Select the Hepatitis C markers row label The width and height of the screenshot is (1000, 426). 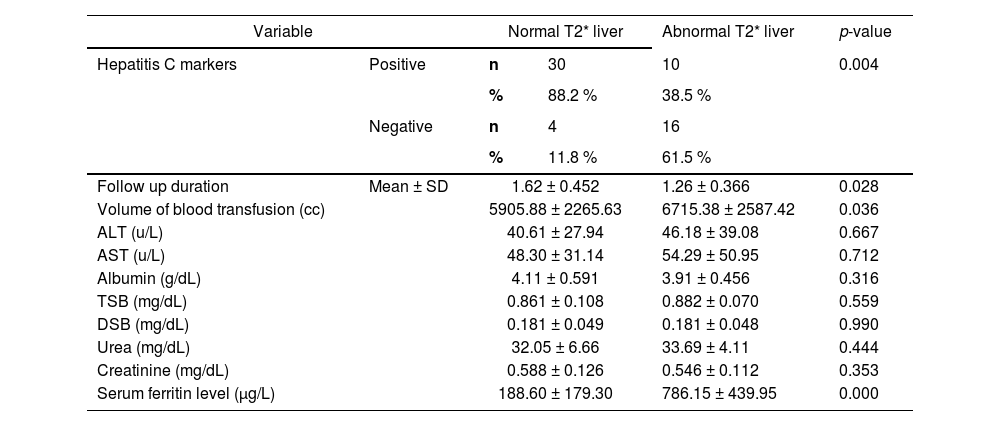click(x=167, y=65)
